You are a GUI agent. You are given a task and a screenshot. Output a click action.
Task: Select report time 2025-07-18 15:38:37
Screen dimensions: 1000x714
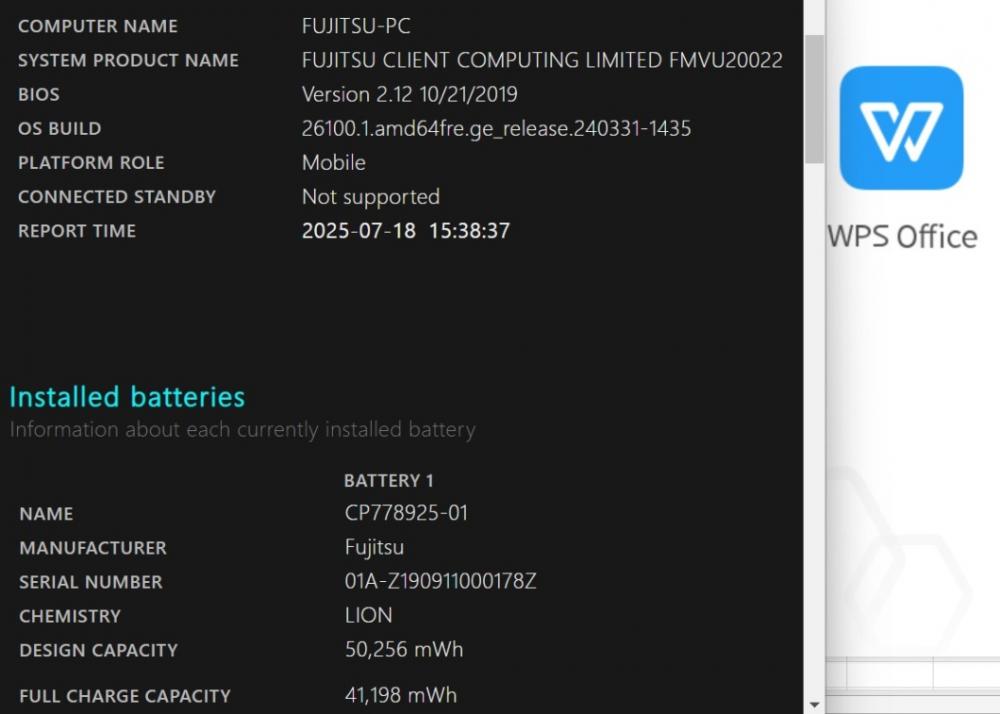coord(406,231)
